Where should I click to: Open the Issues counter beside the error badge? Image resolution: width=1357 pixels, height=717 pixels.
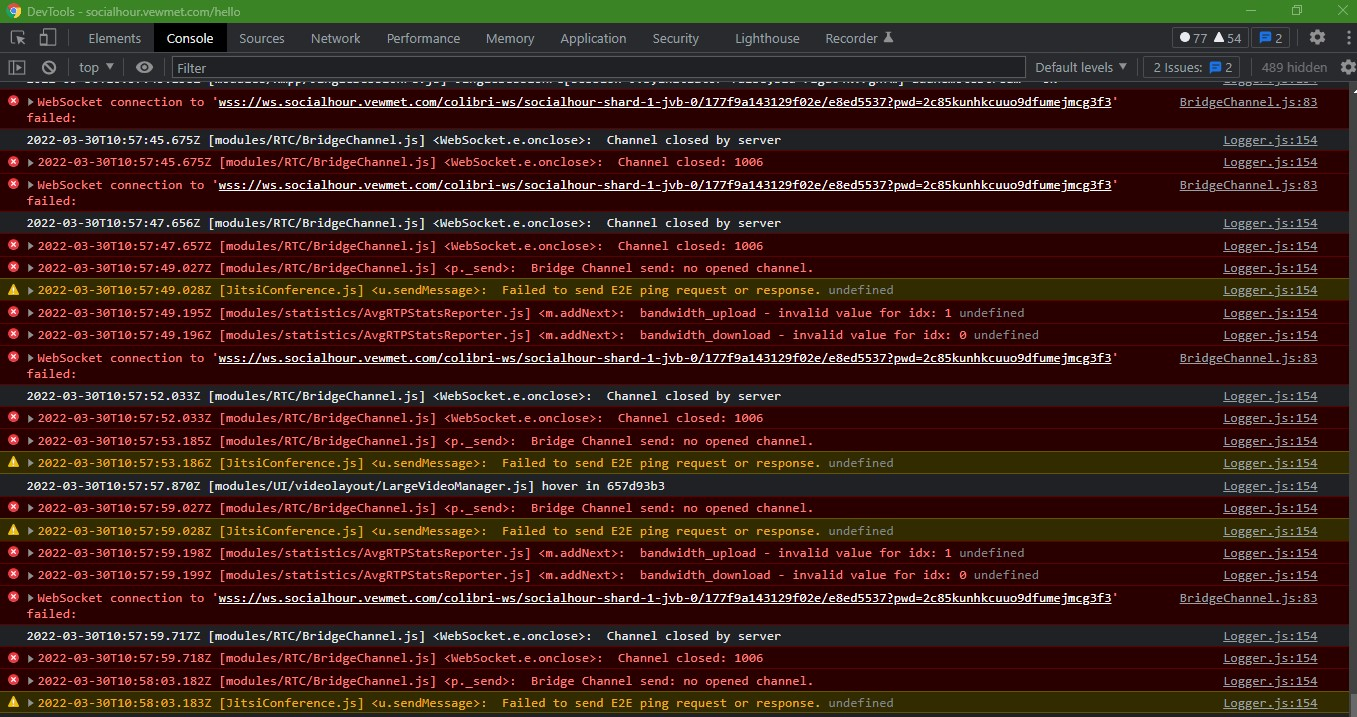1270,36
